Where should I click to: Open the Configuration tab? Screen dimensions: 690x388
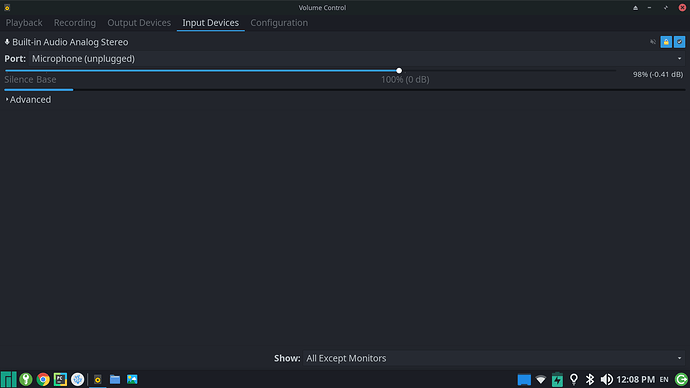(279, 23)
